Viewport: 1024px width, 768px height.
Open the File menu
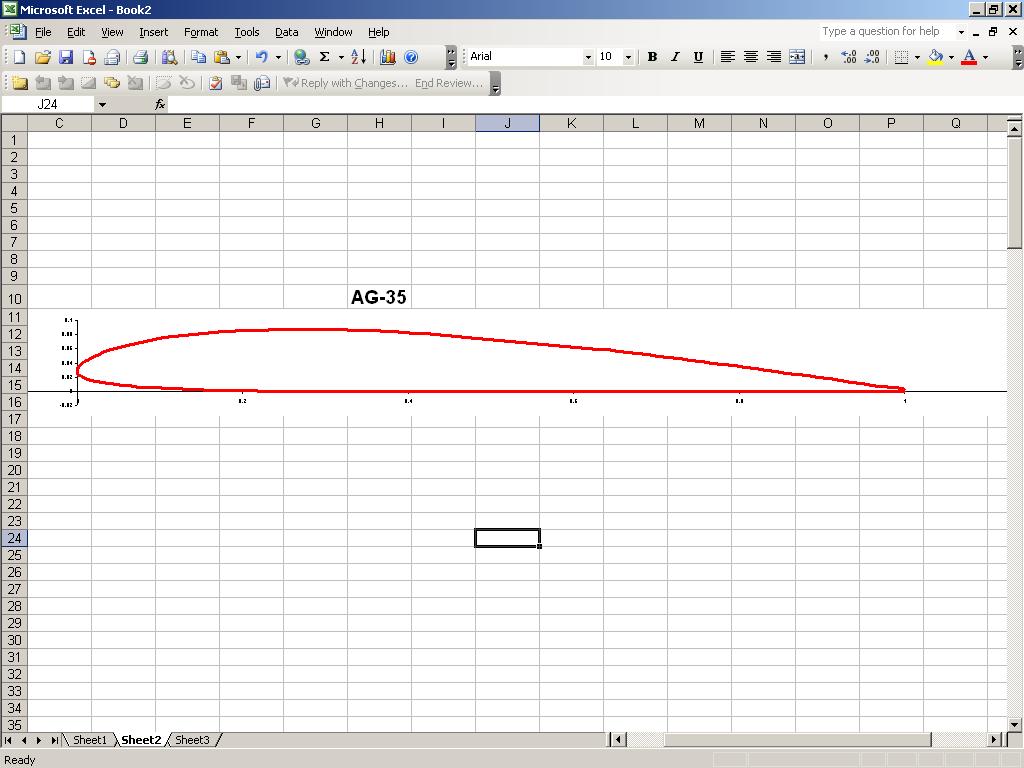pos(43,32)
